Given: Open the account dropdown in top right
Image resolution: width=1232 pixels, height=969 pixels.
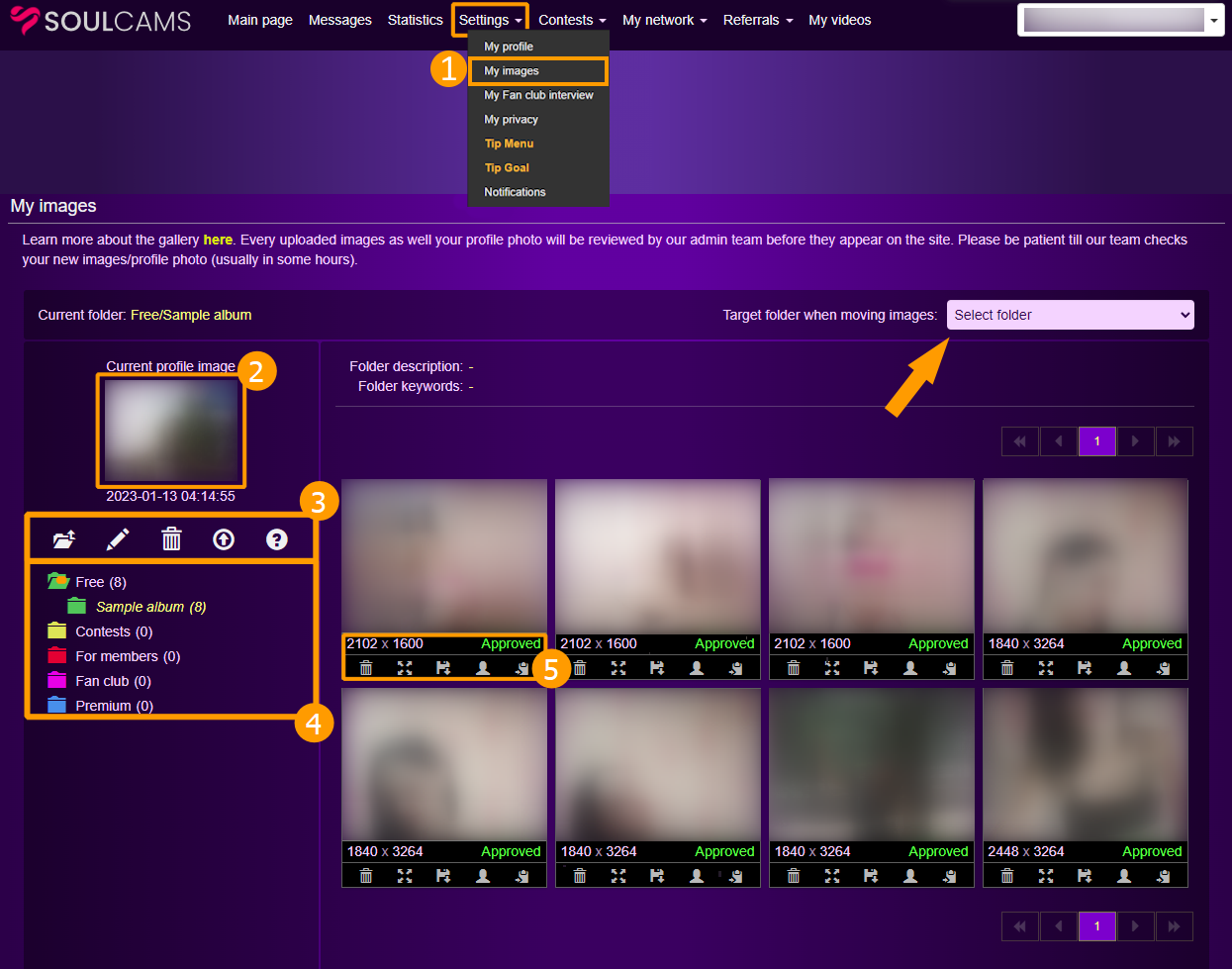Looking at the screenshot, I should pyautogui.click(x=1121, y=20).
